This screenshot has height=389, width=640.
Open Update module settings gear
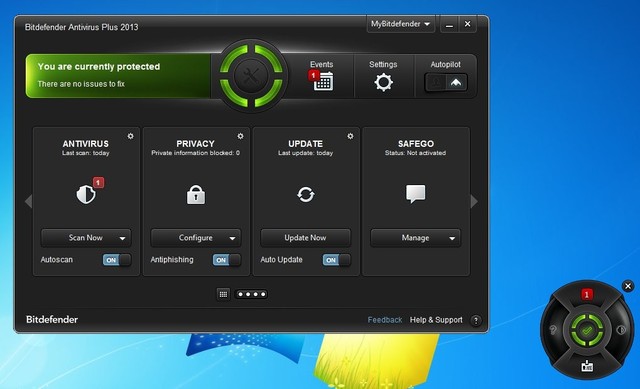(x=350, y=136)
